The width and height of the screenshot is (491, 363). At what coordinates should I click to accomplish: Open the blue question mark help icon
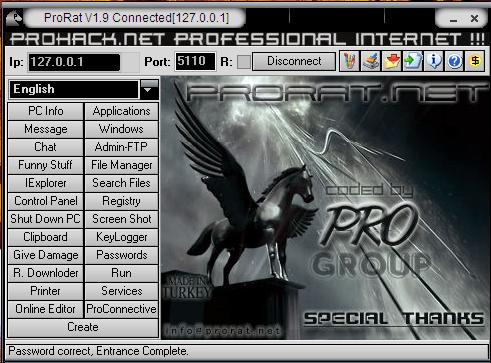(x=454, y=61)
